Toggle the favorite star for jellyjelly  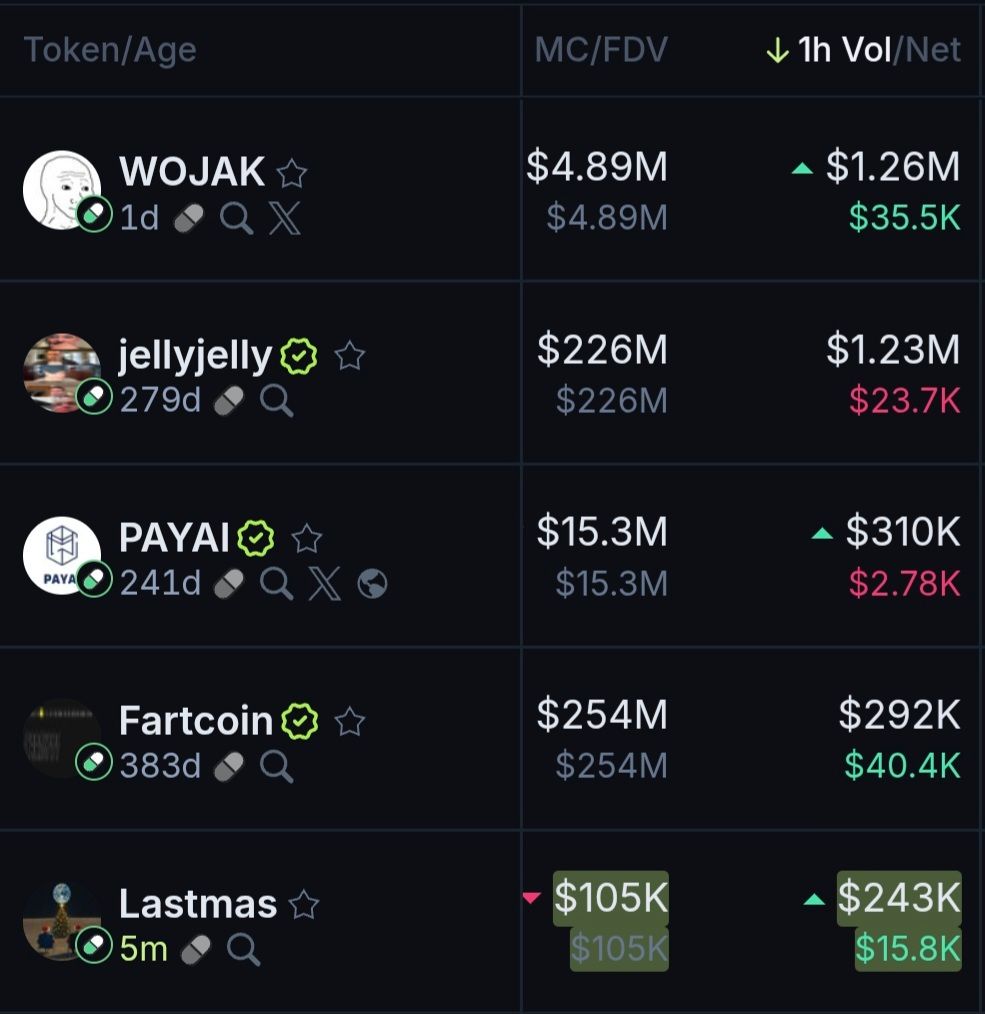coord(350,356)
